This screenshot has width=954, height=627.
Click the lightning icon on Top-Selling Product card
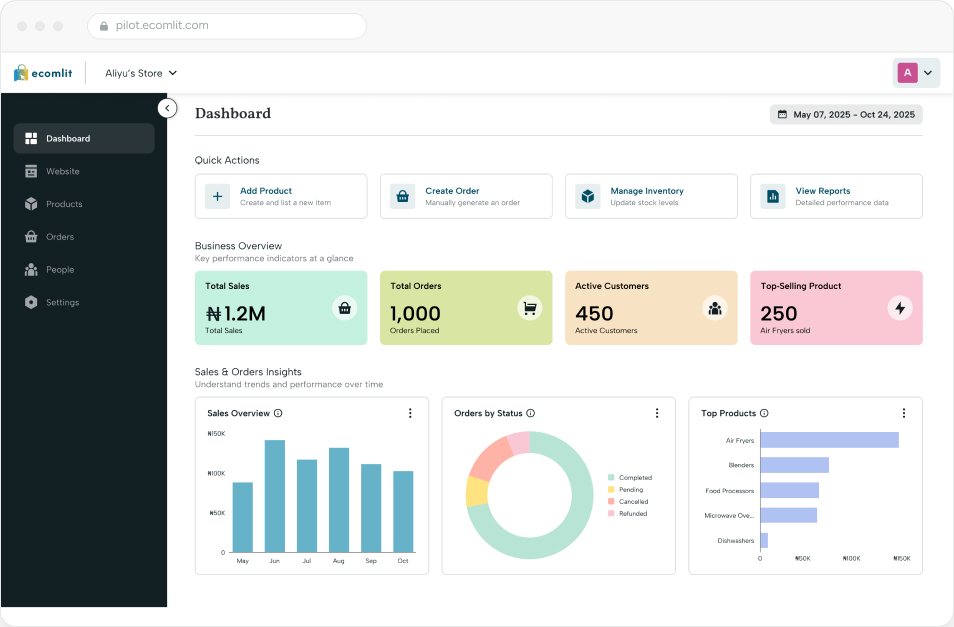tap(900, 308)
